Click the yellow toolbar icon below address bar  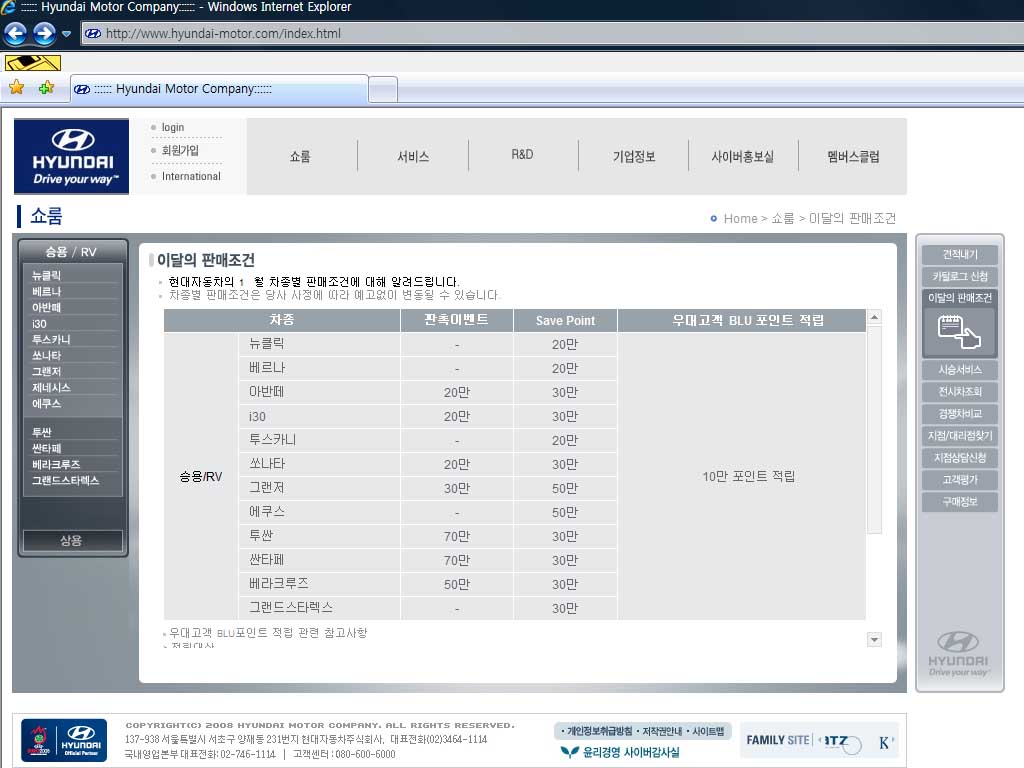point(33,62)
